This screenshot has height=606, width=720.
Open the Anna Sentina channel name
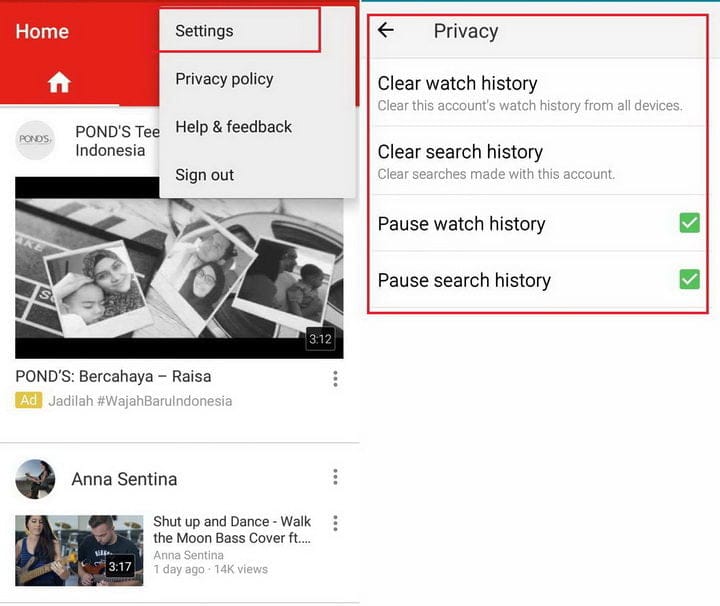(124, 479)
